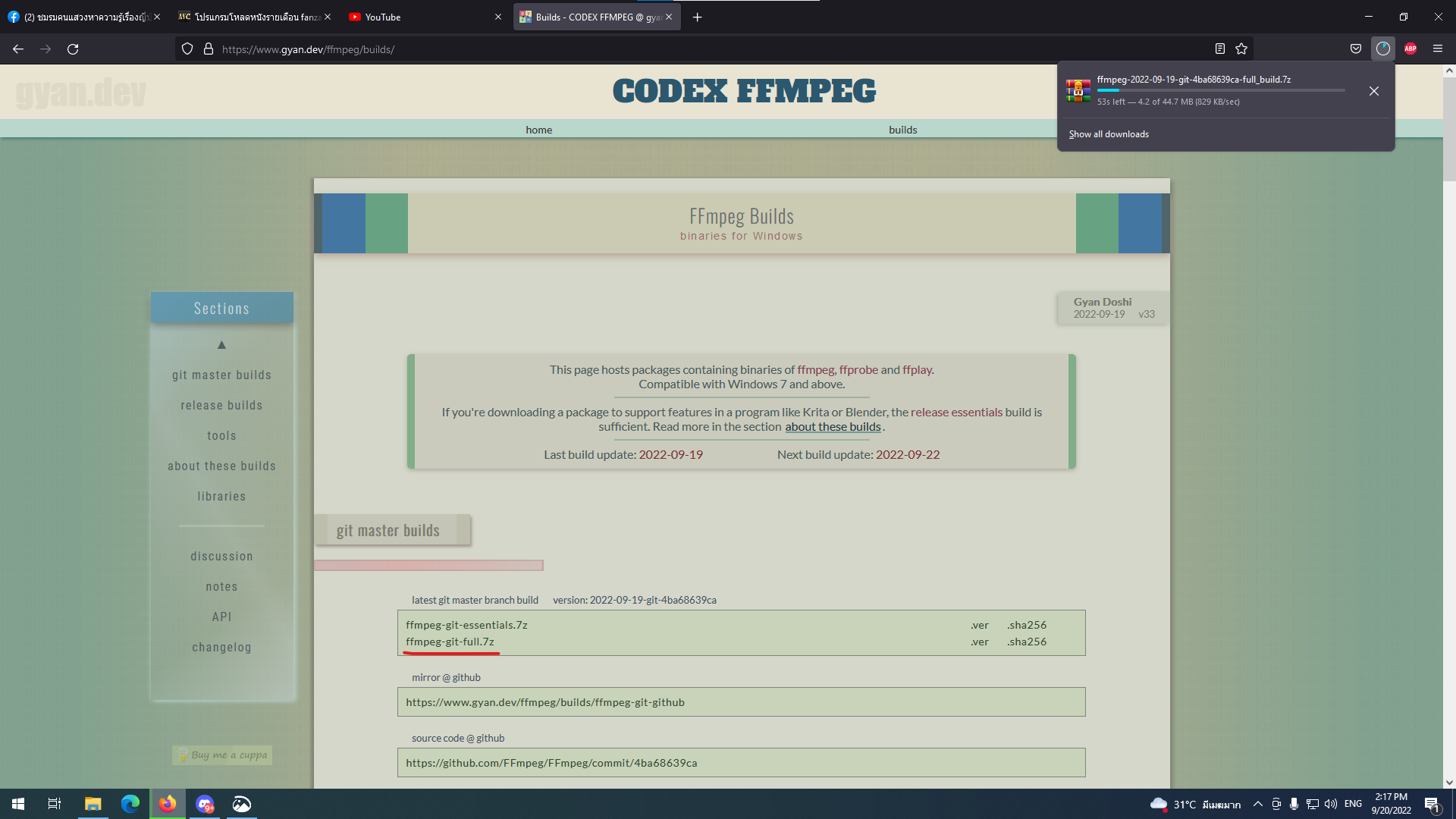This screenshot has width=1456, height=819.
Task: Toggle reader view icon in address bar
Action: pyautogui.click(x=1219, y=49)
